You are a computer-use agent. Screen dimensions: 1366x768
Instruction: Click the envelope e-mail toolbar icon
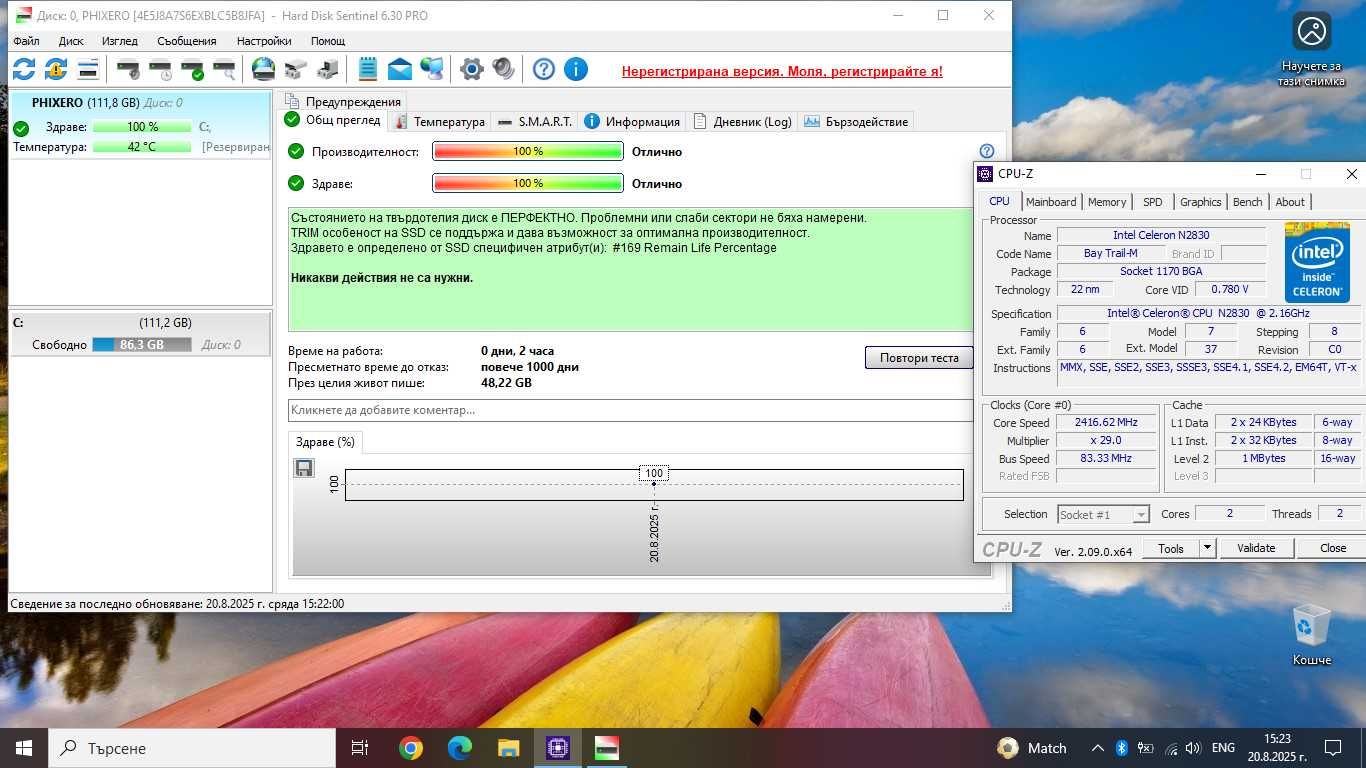[400, 69]
